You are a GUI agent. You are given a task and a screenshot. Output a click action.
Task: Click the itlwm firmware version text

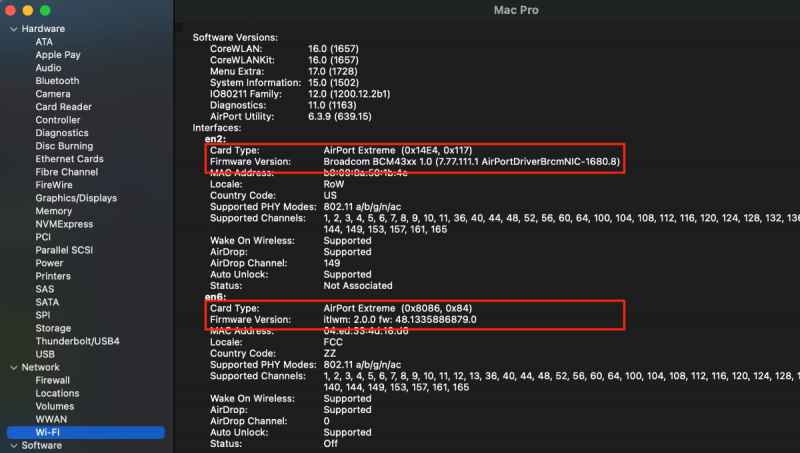click(x=400, y=319)
